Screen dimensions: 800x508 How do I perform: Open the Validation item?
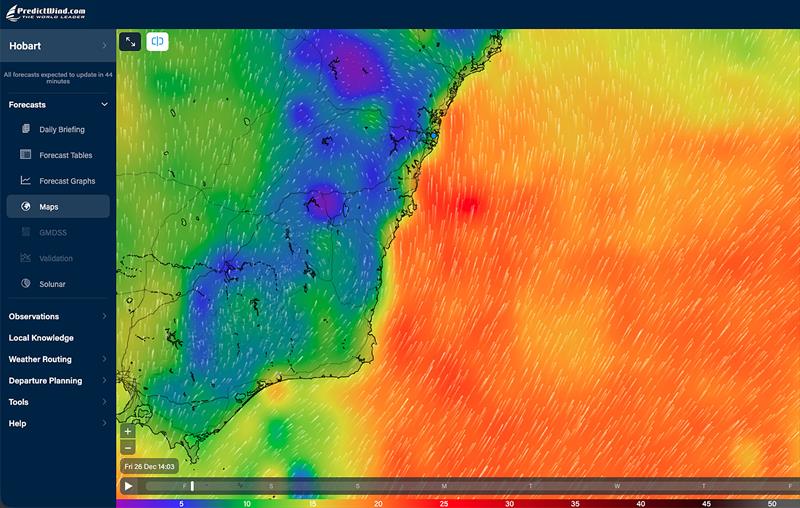coord(56,259)
